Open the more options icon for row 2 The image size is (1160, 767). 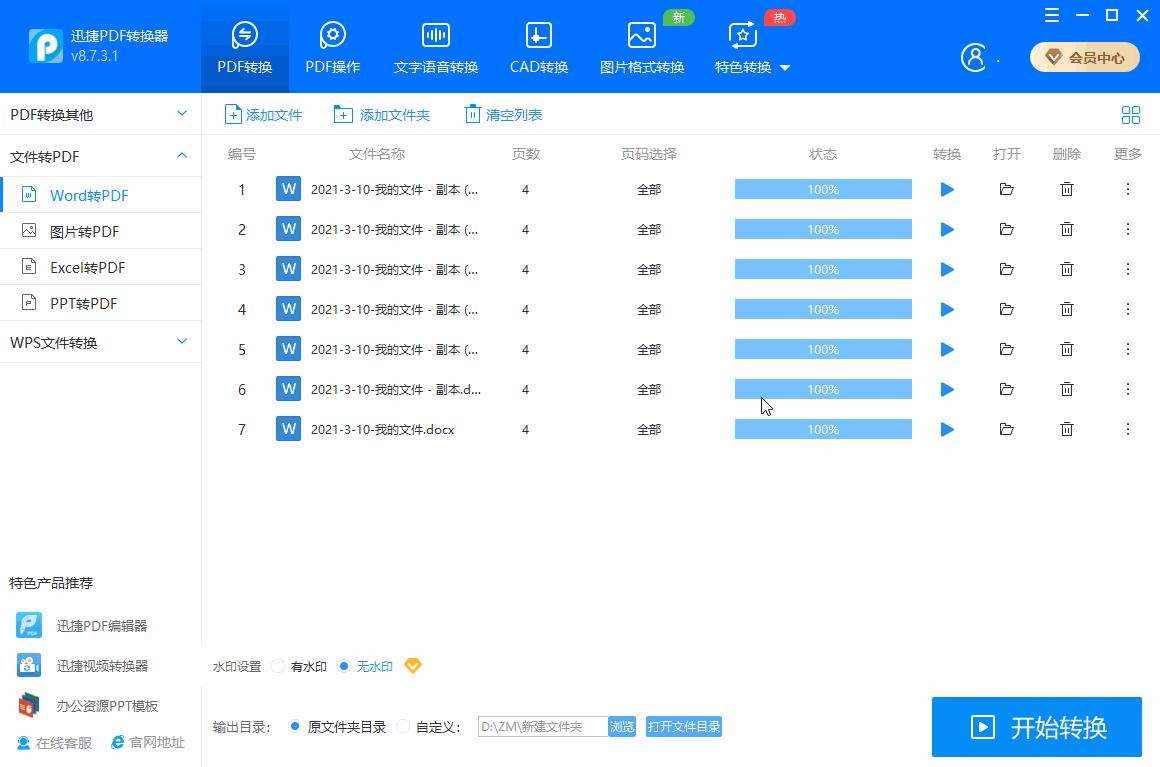(x=1126, y=228)
